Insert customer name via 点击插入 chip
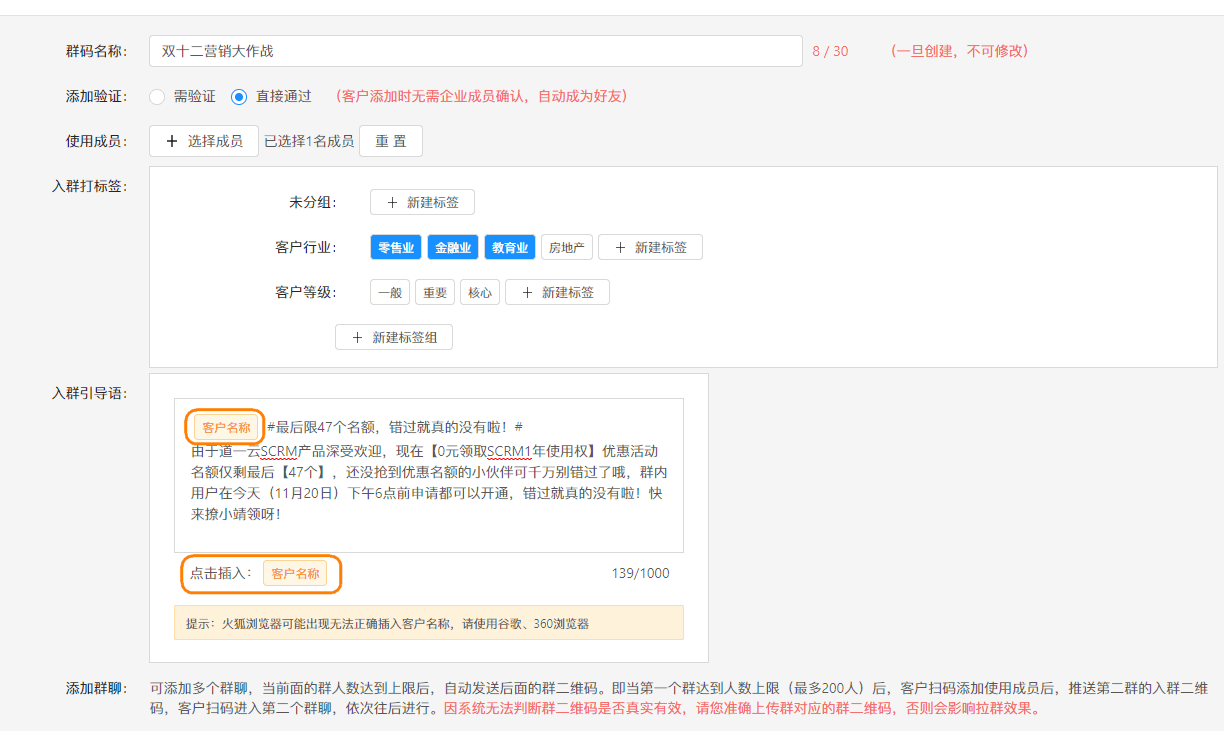 coord(296,573)
